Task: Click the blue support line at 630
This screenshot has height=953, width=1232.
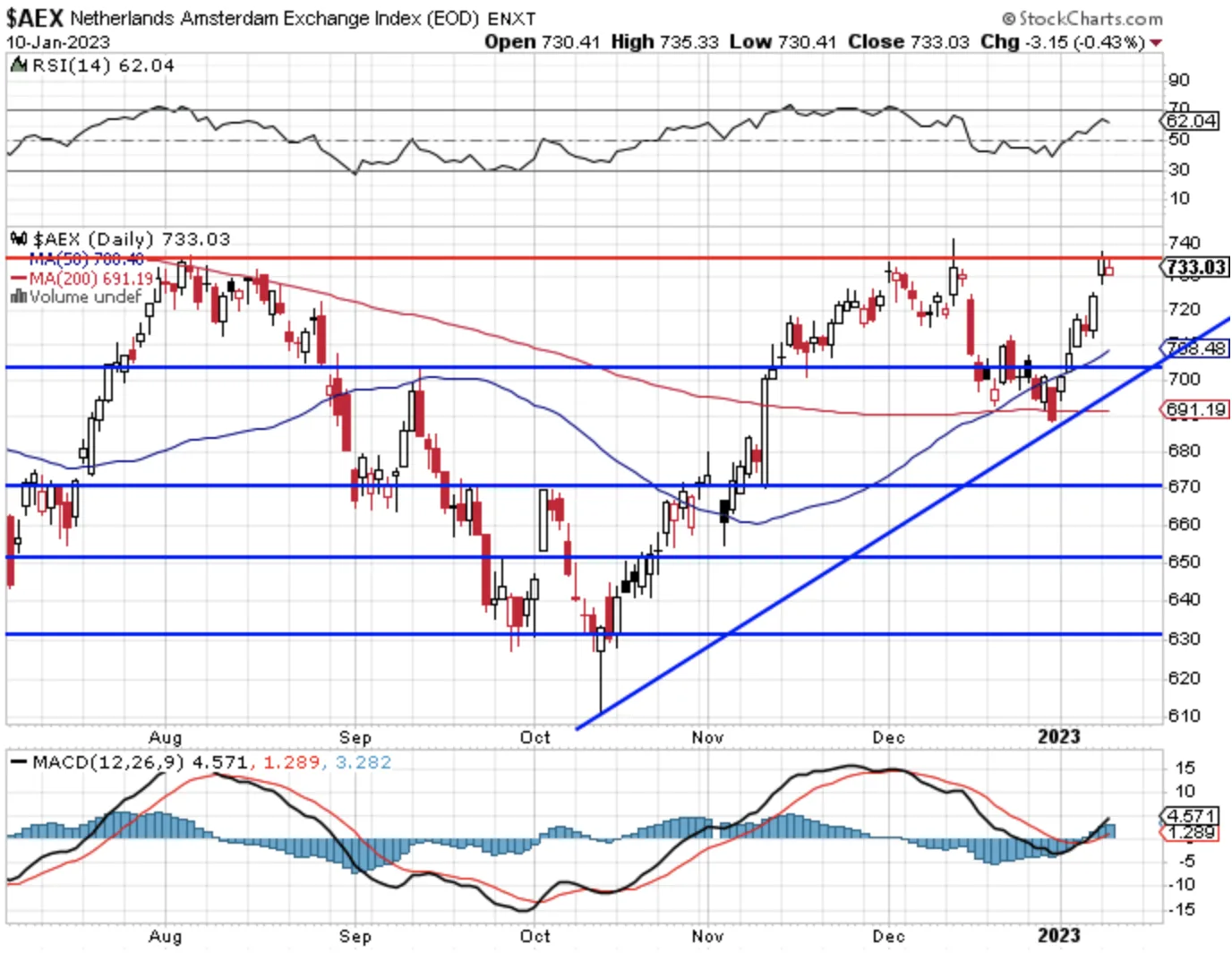Action: [x=584, y=635]
